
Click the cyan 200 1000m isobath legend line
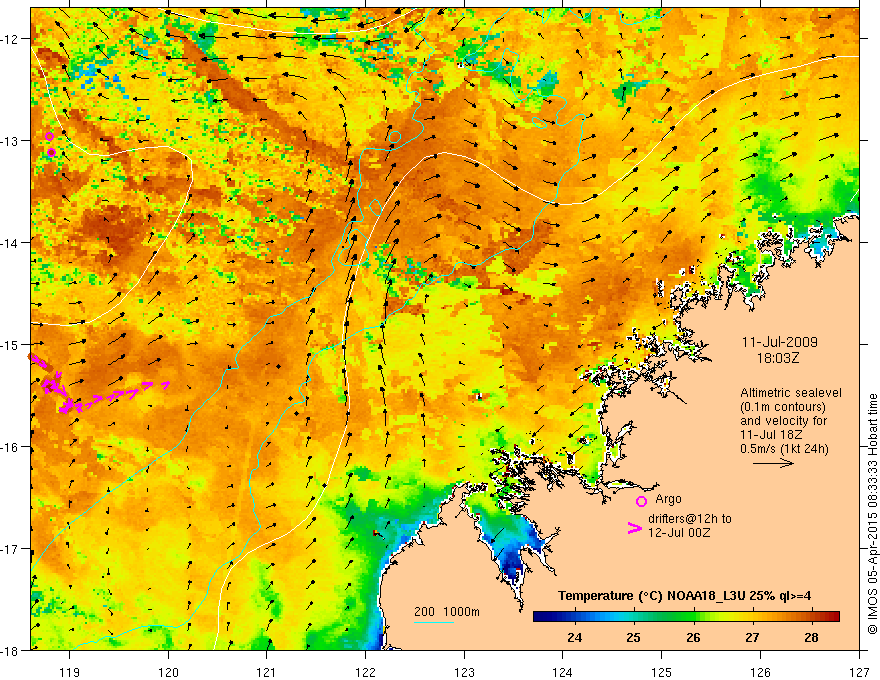[434, 622]
